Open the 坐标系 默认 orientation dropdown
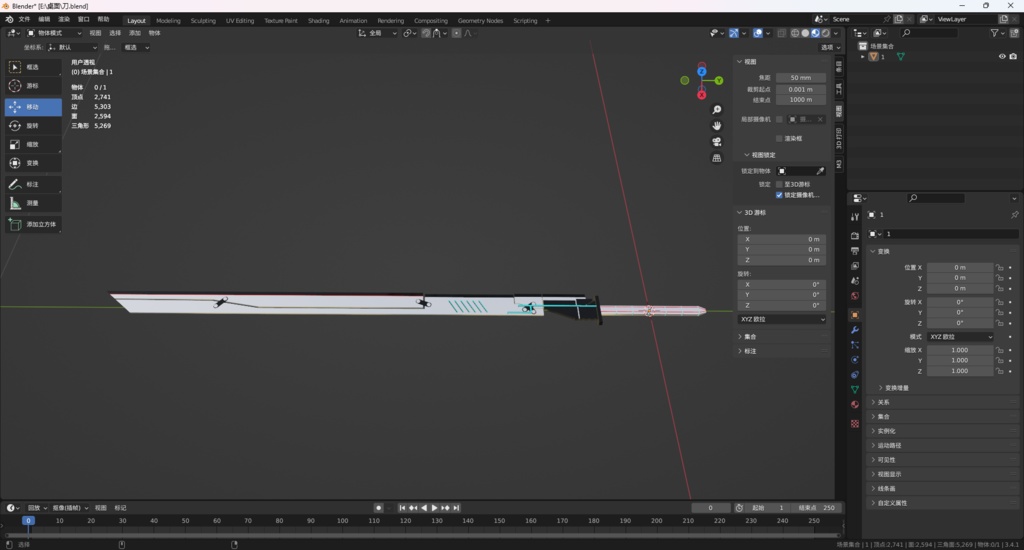Screen dimensions: 1024x550 [72, 48]
